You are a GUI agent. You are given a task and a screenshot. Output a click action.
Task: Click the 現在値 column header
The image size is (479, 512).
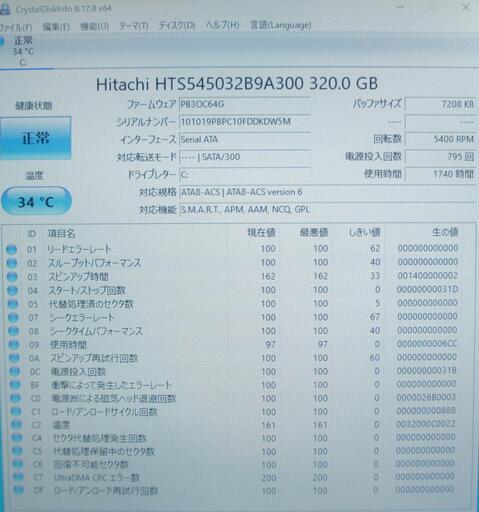point(261,233)
